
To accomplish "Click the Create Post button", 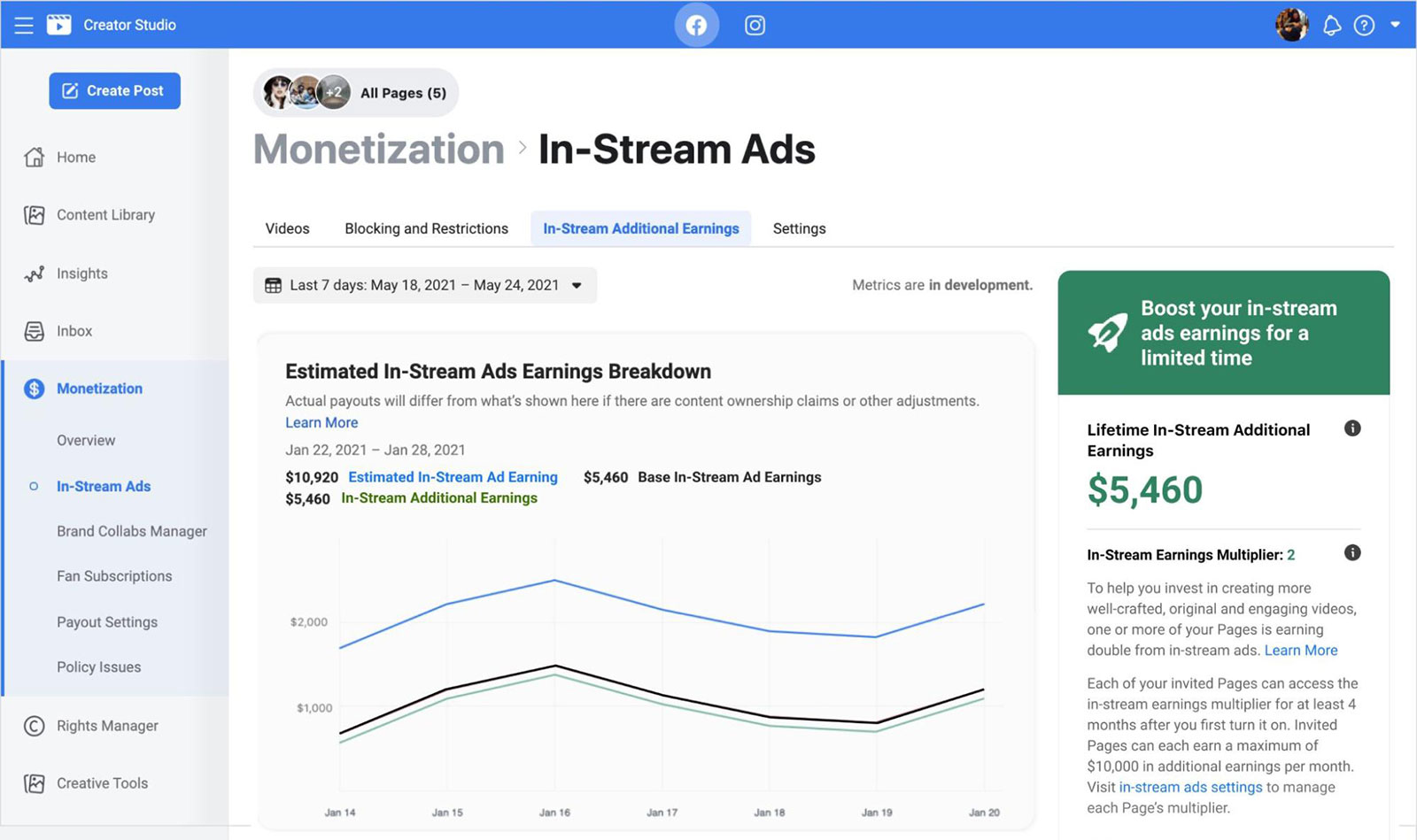I will tap(114, 91).
